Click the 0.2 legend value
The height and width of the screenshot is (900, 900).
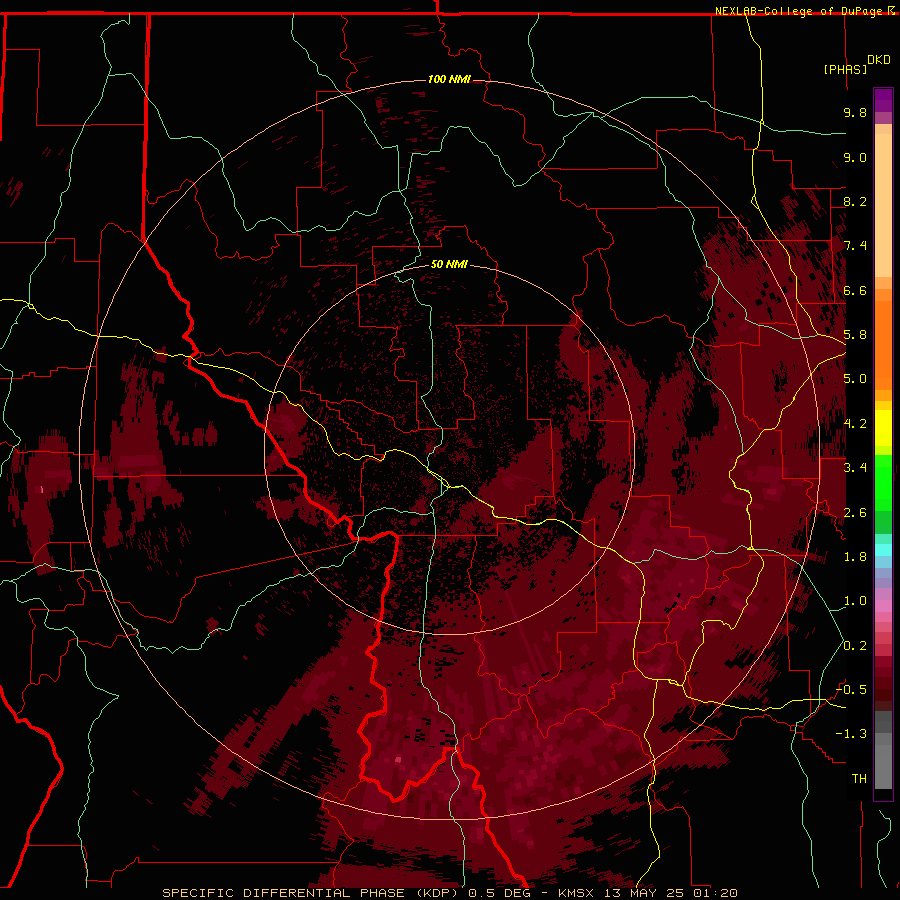click(855, 646)
